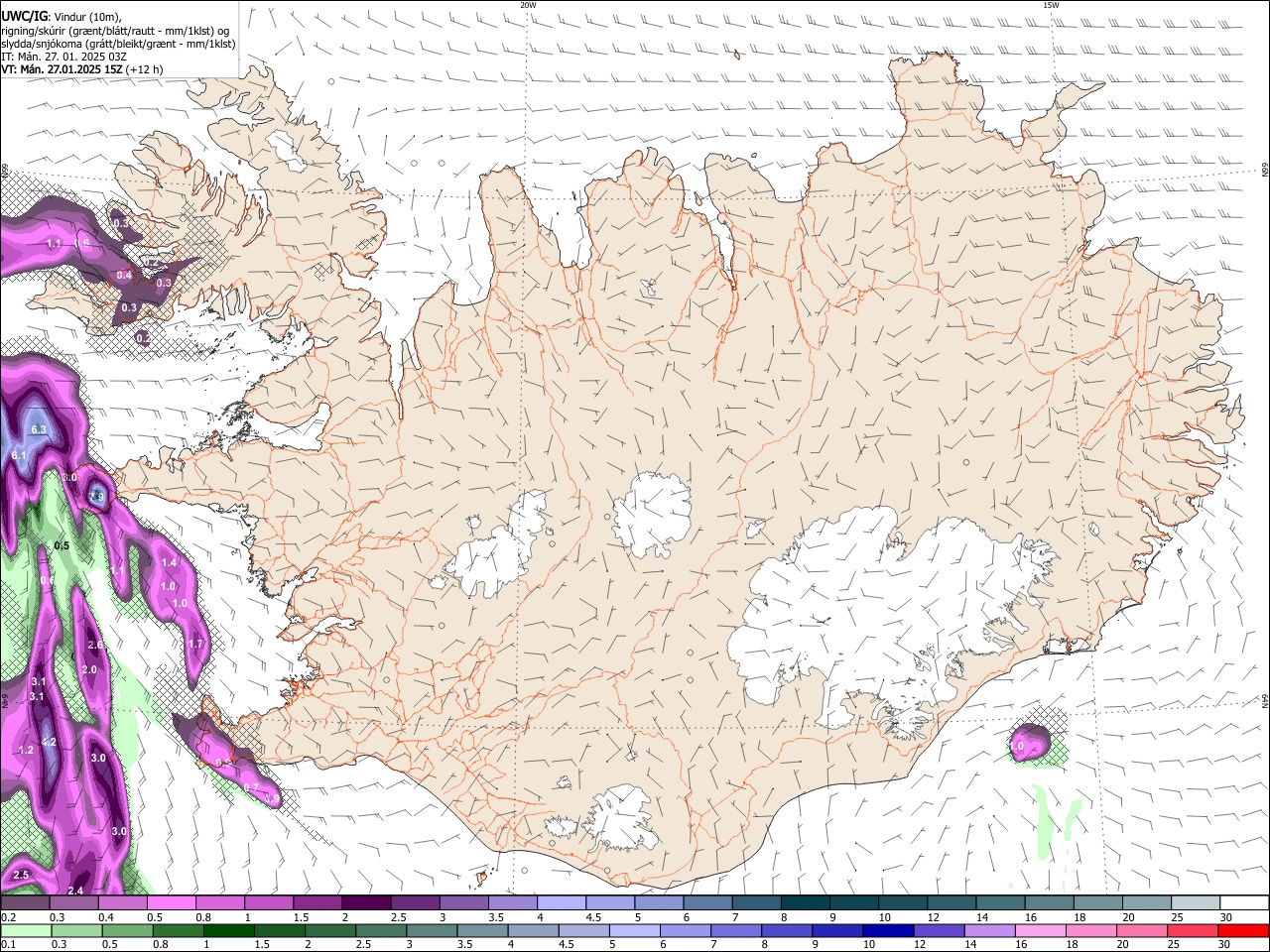Click the UWC/IG title text

[x=23, y=17]
